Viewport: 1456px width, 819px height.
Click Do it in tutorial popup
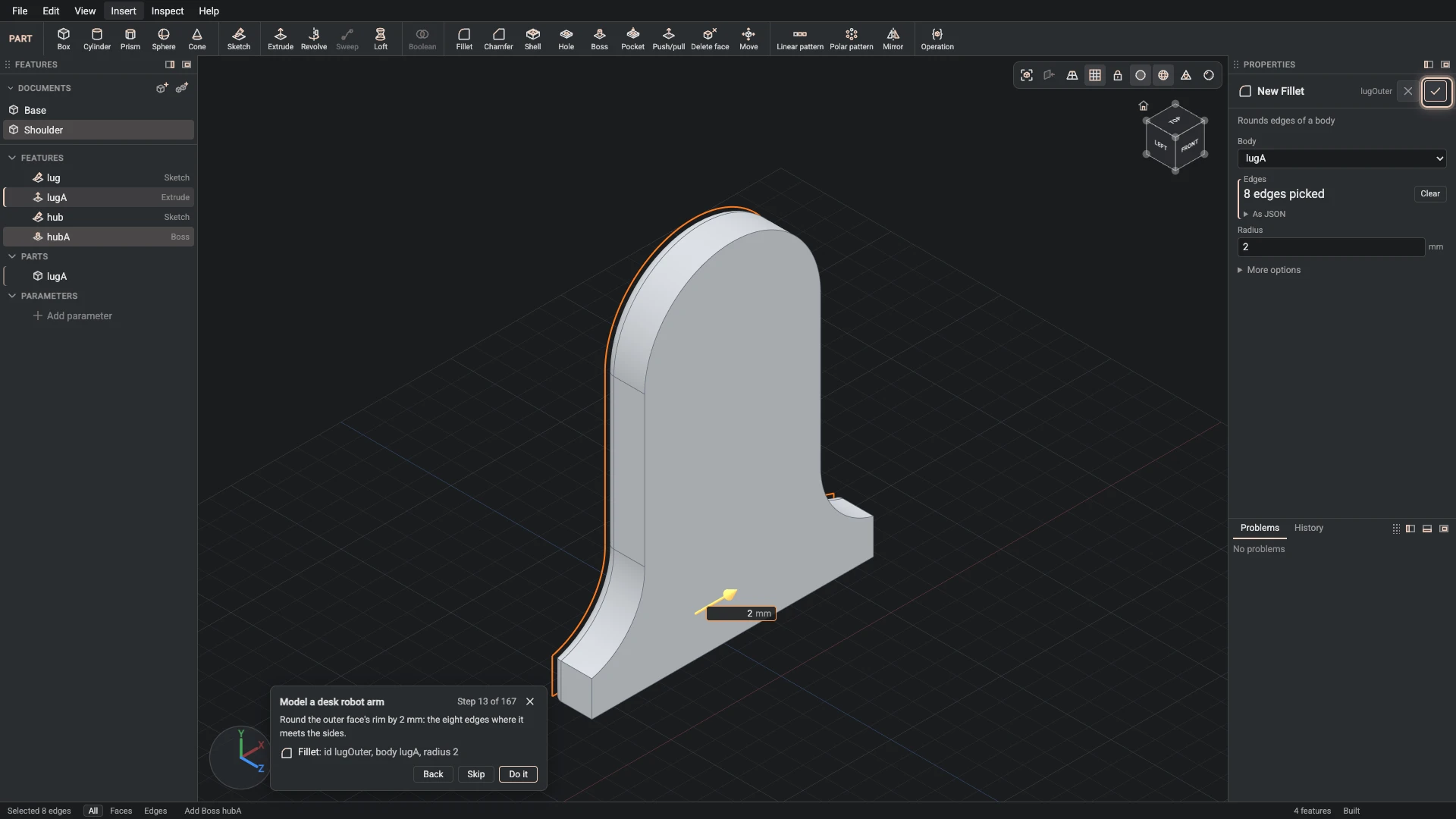pyautogui.click(x=518, y=774)
